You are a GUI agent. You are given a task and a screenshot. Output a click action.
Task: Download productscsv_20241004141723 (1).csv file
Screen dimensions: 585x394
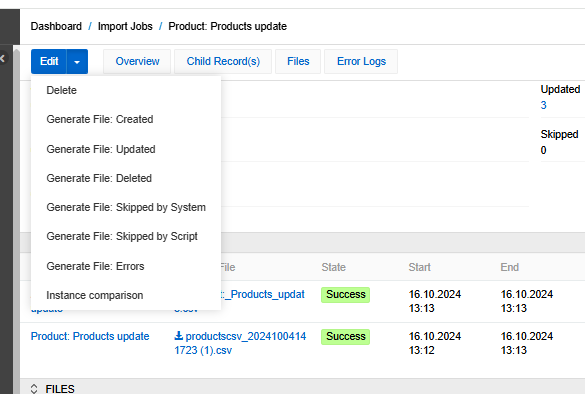pos(240,343)
